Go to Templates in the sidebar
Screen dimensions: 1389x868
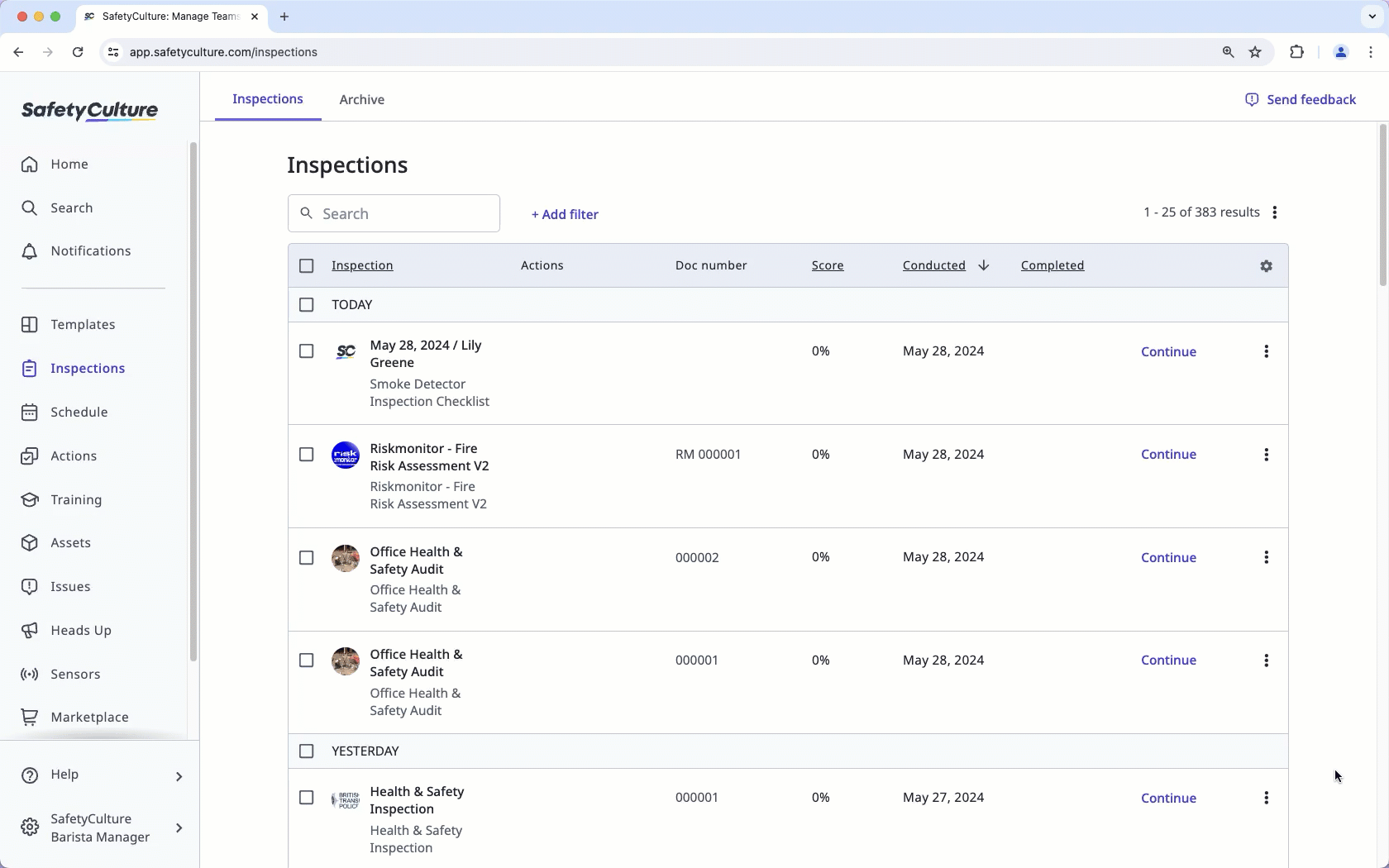coord(68,324)
